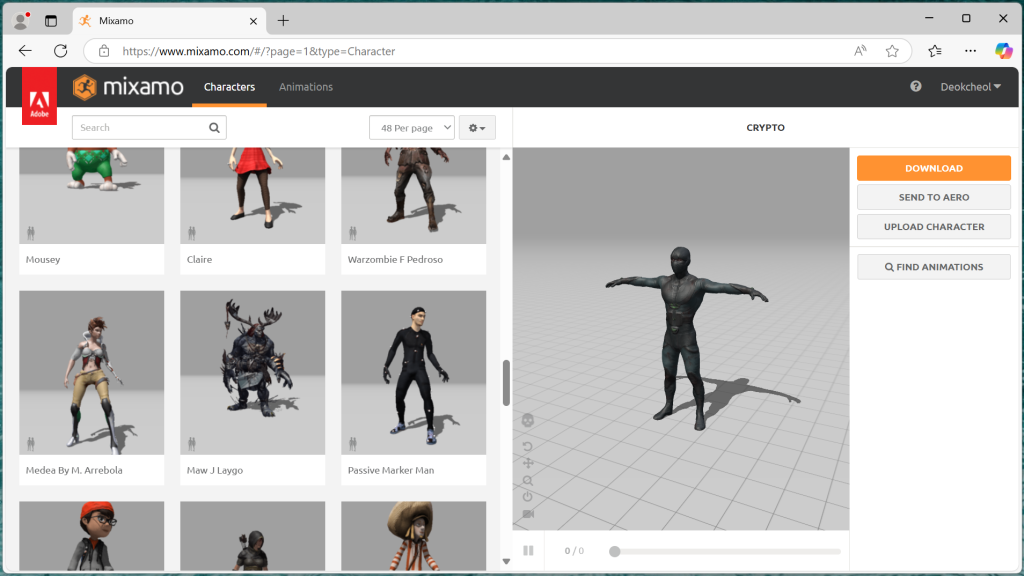
Task: Click UPLOAD CHARACTER button
Action: (933, 227)
